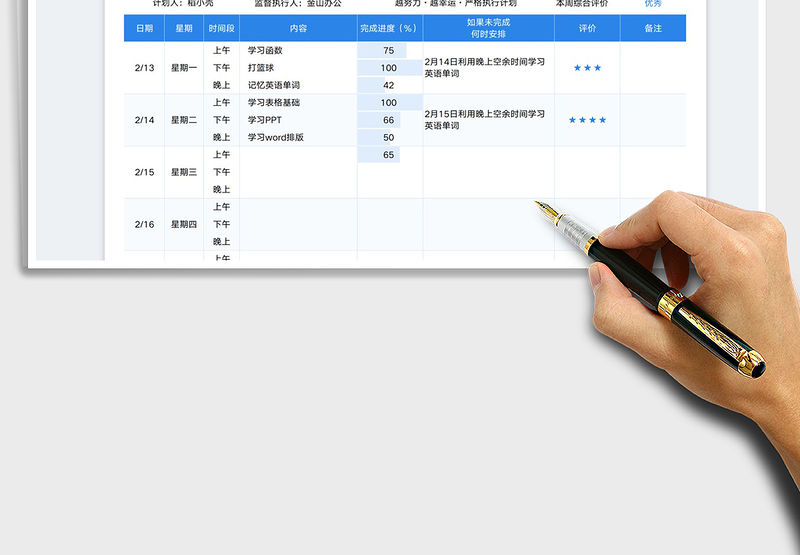Screen dimensions: 800x555
Task: Click the progress bar showing 42
Action: coord(388,85)
